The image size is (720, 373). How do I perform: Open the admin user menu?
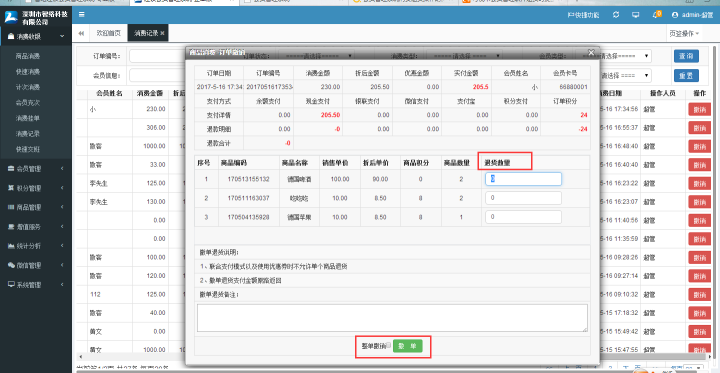[x=692, y=15]
